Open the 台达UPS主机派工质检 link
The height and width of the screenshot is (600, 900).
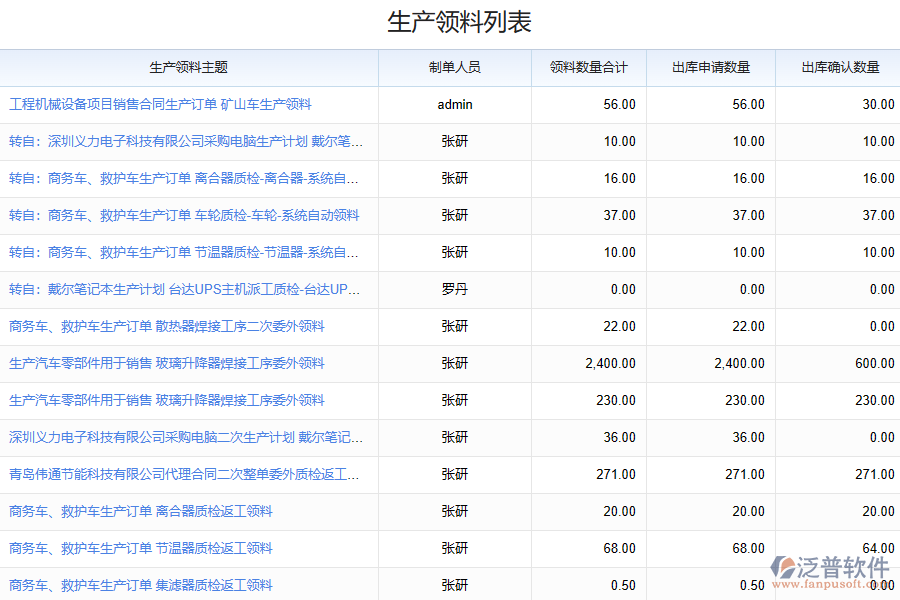pos(184,289)
